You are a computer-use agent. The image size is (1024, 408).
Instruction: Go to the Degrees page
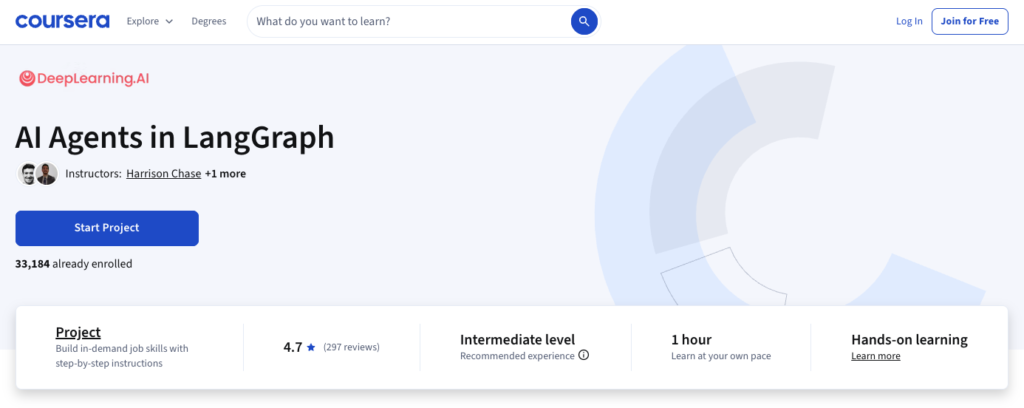point(209,21)
